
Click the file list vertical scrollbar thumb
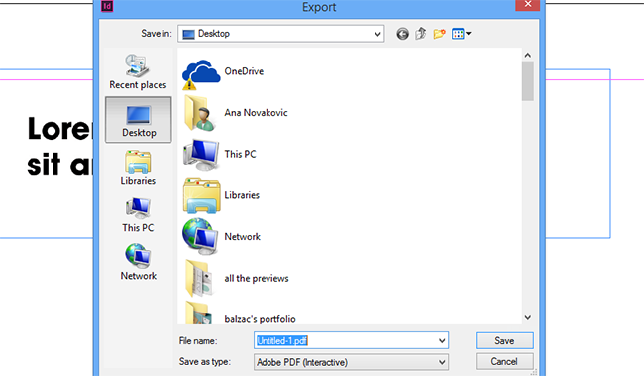pos(528,81)
